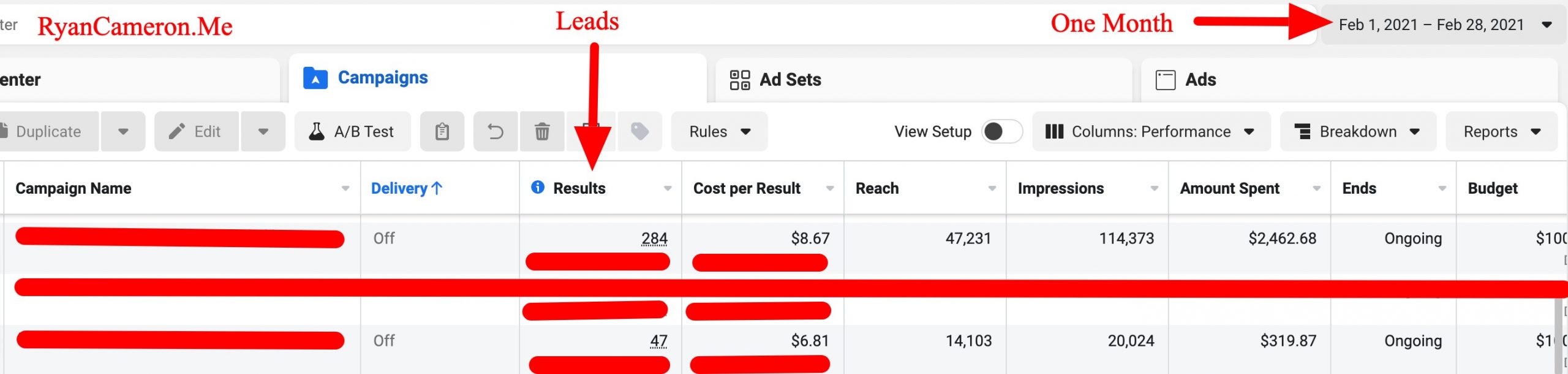Switch to the Ad Sets tab

tap(790, 80)
